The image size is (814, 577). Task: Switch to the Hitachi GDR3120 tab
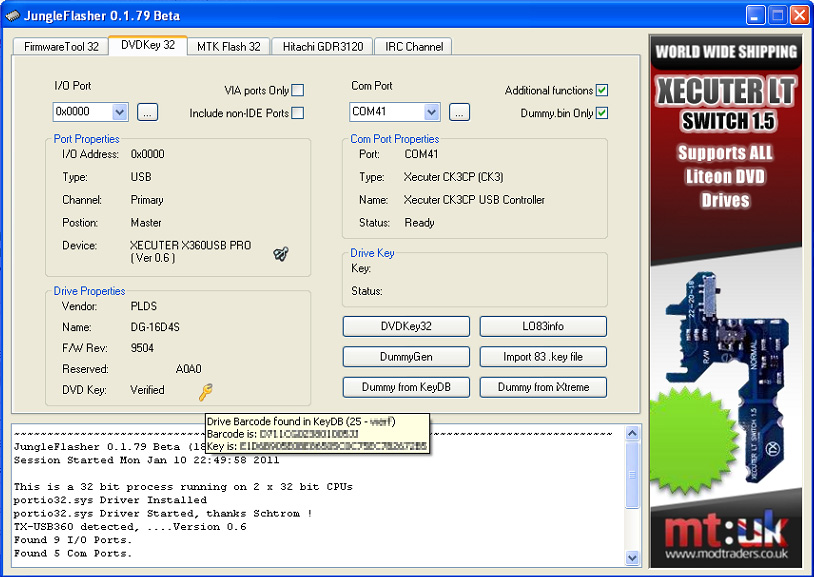click(322, 47)
